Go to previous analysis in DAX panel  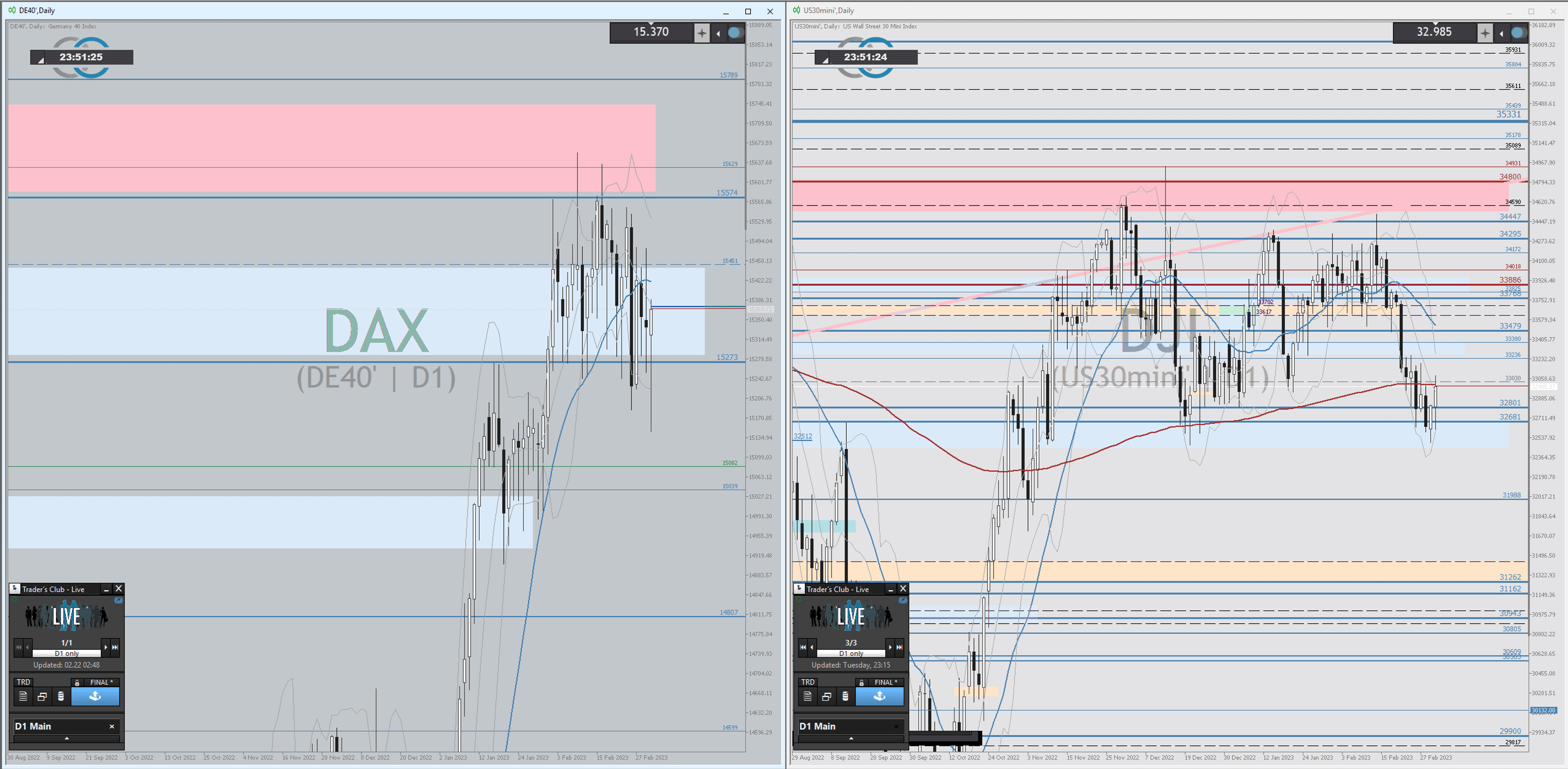point(27,647)
